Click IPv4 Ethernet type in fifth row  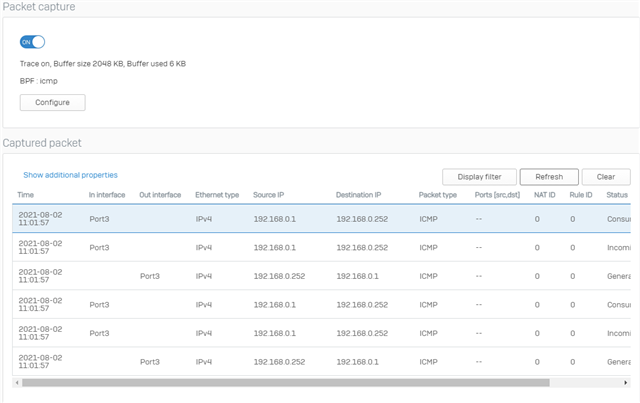click(x=204, y=333)
